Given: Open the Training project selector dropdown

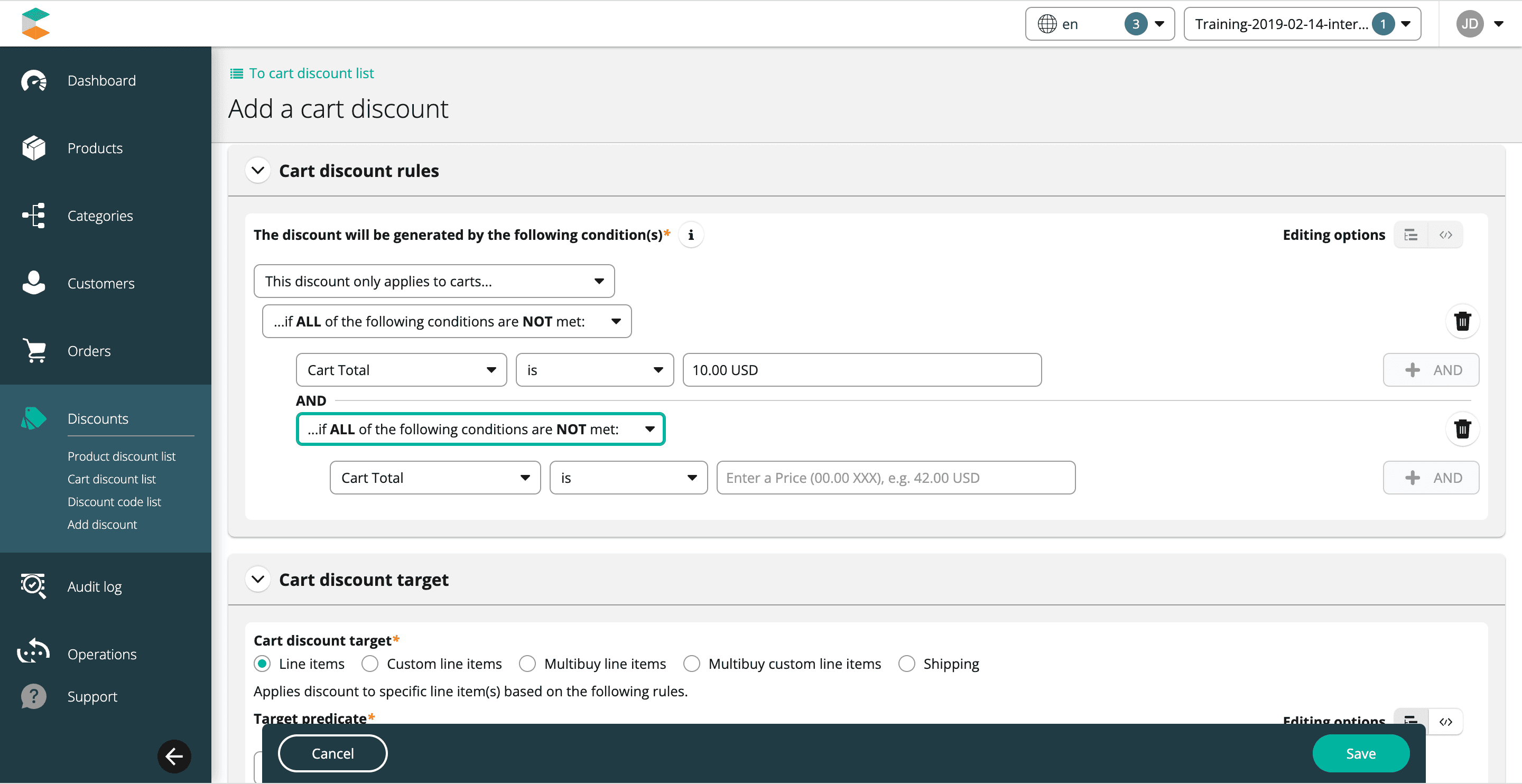Looking at the screenshot, I should pos(1302,24).
